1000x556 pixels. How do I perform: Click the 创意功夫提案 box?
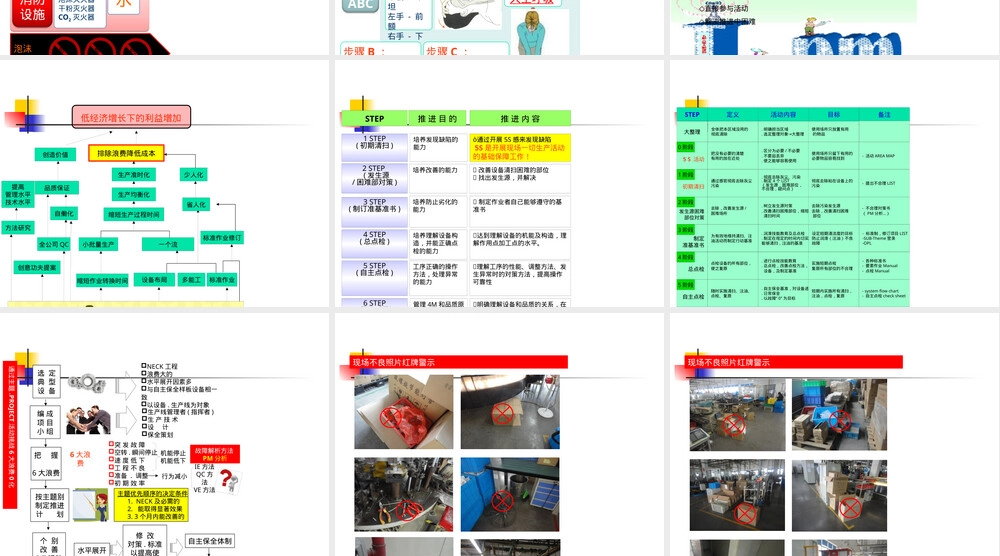click(37, 268)
